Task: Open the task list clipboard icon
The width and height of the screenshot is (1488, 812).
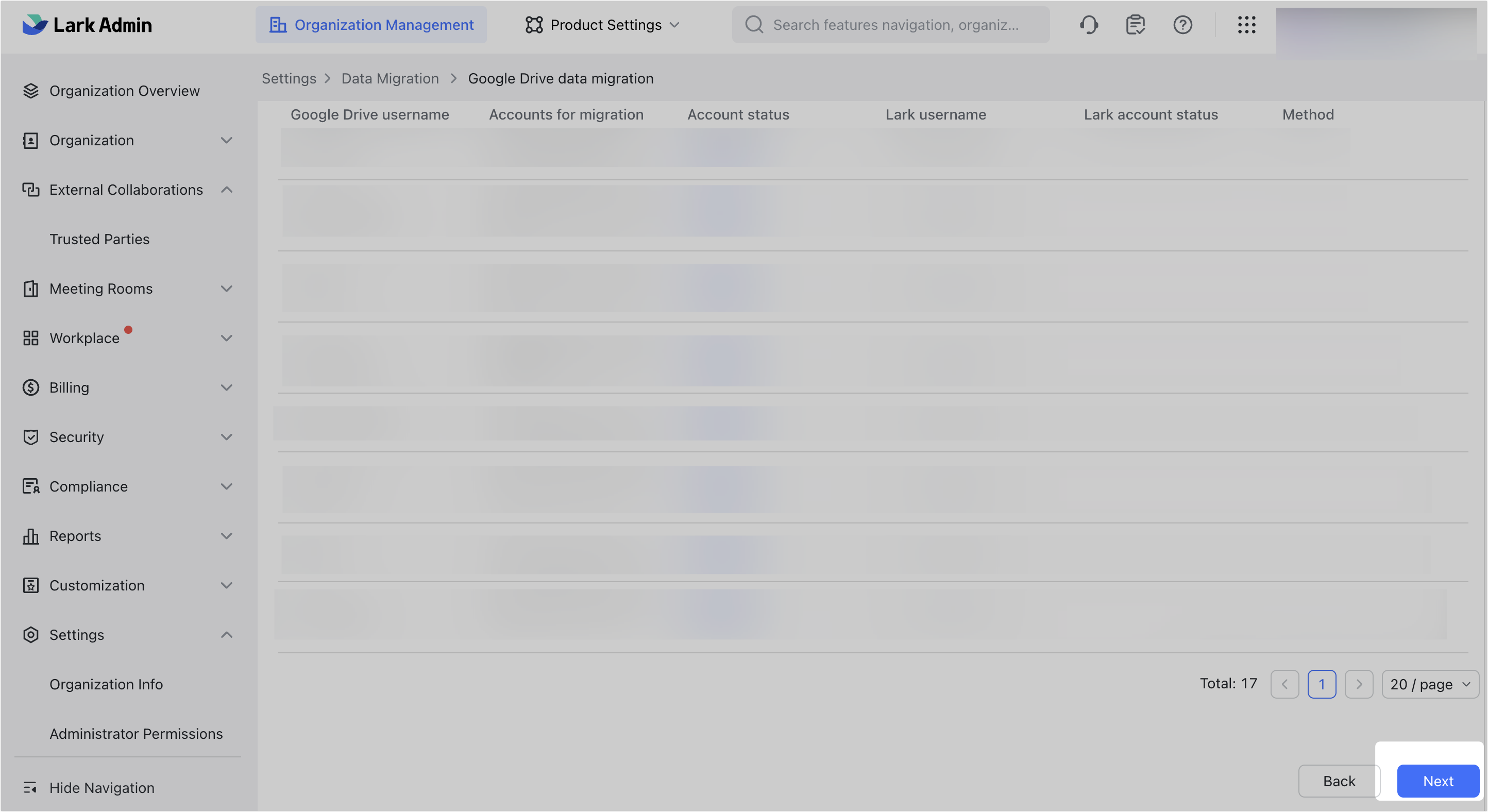Action: coord(1136,25)
